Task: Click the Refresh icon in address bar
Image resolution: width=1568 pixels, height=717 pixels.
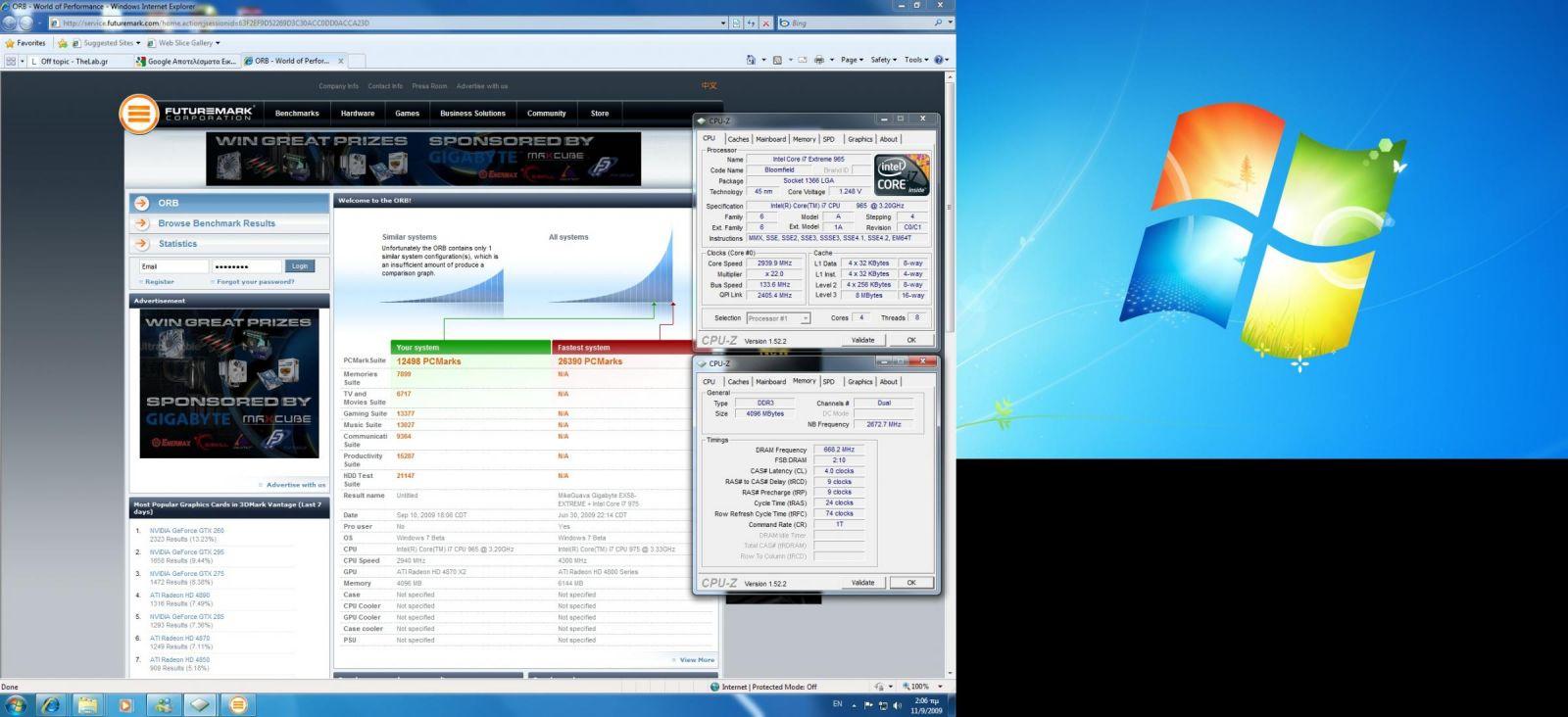Action: [752, 23]
